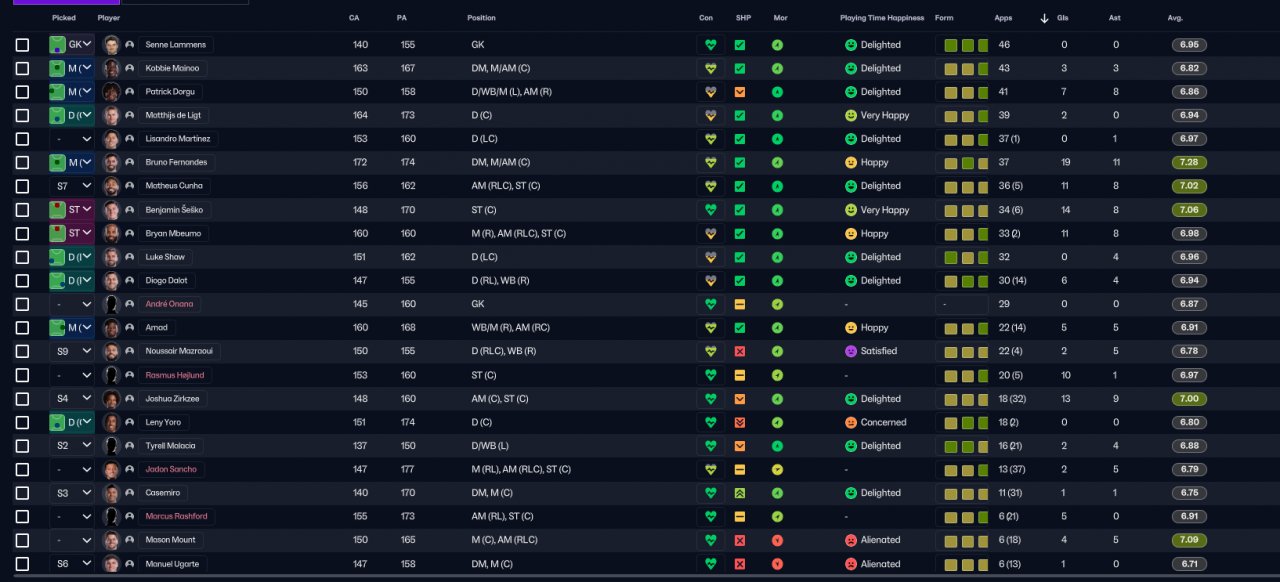The image size is (1280, 582).
Task: Click Patrick Dorgu's orange sharpness icon
Action: [740, 92]
